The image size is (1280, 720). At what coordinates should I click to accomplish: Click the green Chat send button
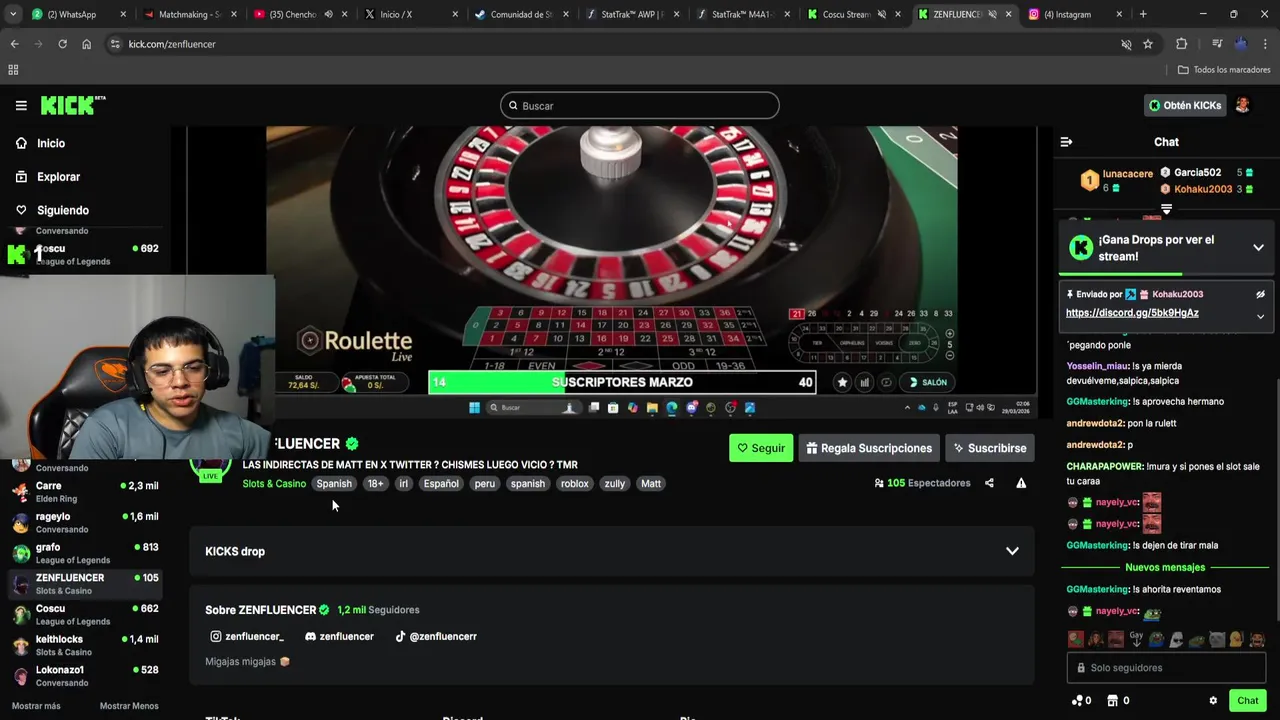click(x=1247, y=701)
